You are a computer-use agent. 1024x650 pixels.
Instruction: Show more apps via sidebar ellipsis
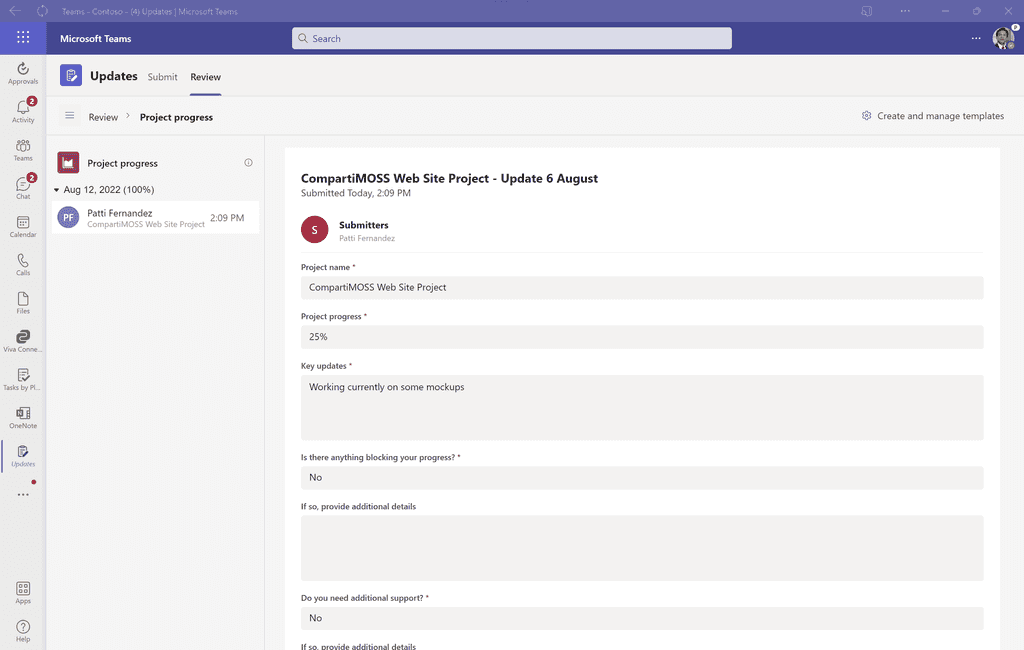pyautogui.click(x=23, y=495)
